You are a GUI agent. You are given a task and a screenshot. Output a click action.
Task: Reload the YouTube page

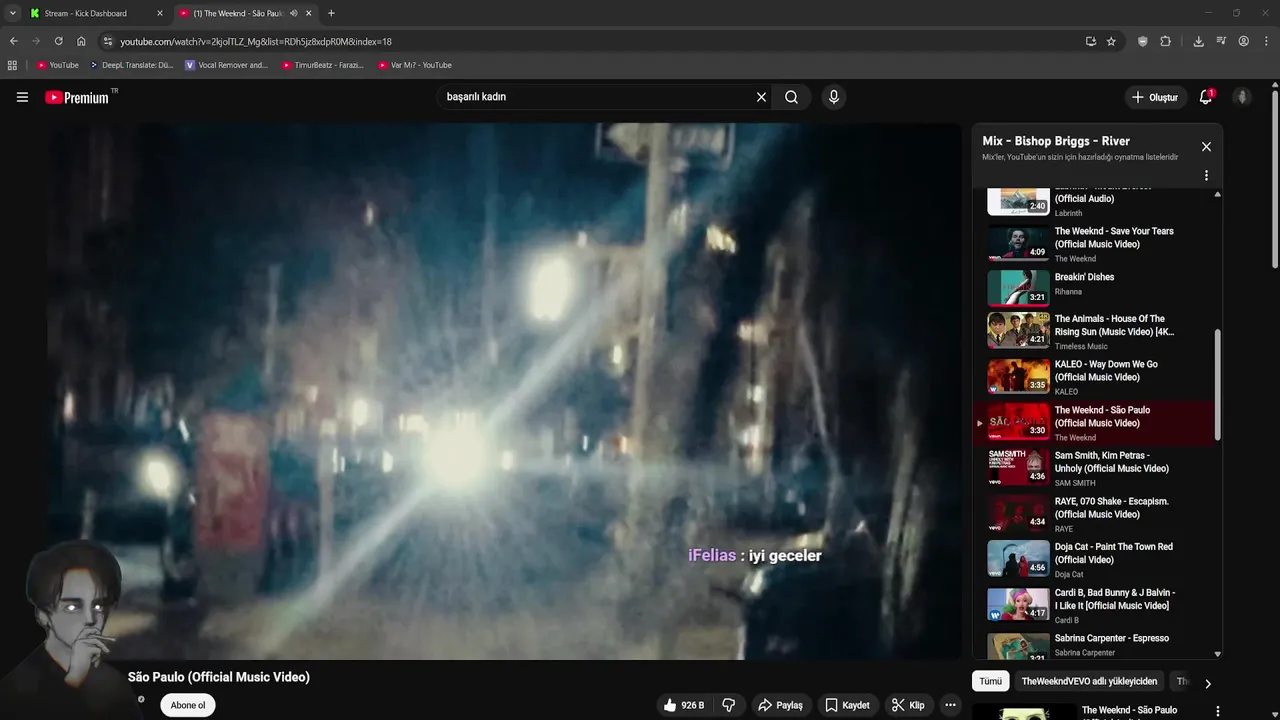[x=58, y=41]
